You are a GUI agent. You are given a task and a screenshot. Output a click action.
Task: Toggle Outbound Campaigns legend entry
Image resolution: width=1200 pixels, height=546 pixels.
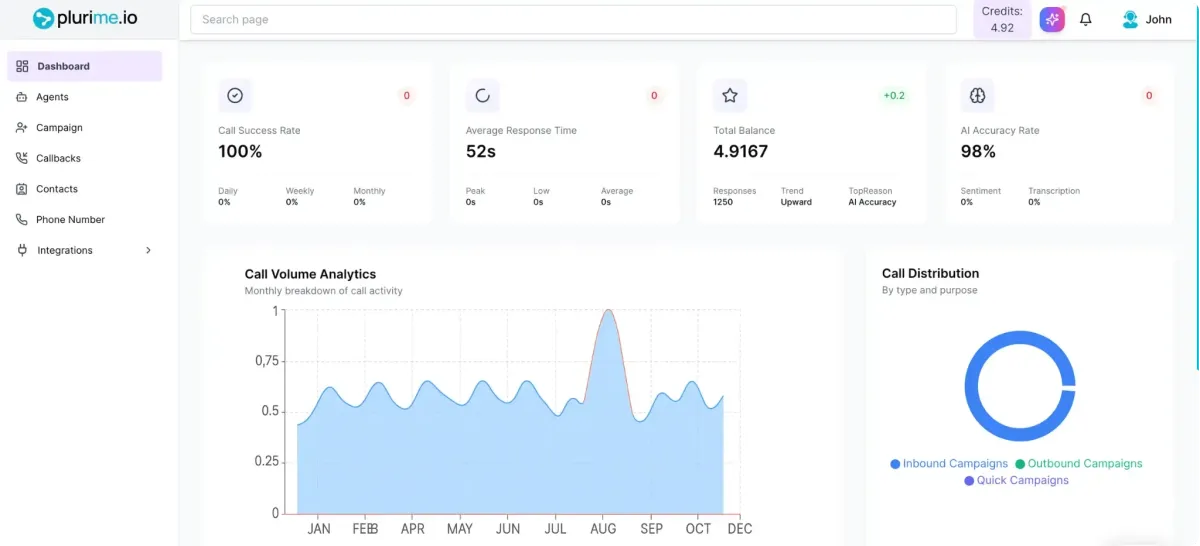coord(1078,464)
